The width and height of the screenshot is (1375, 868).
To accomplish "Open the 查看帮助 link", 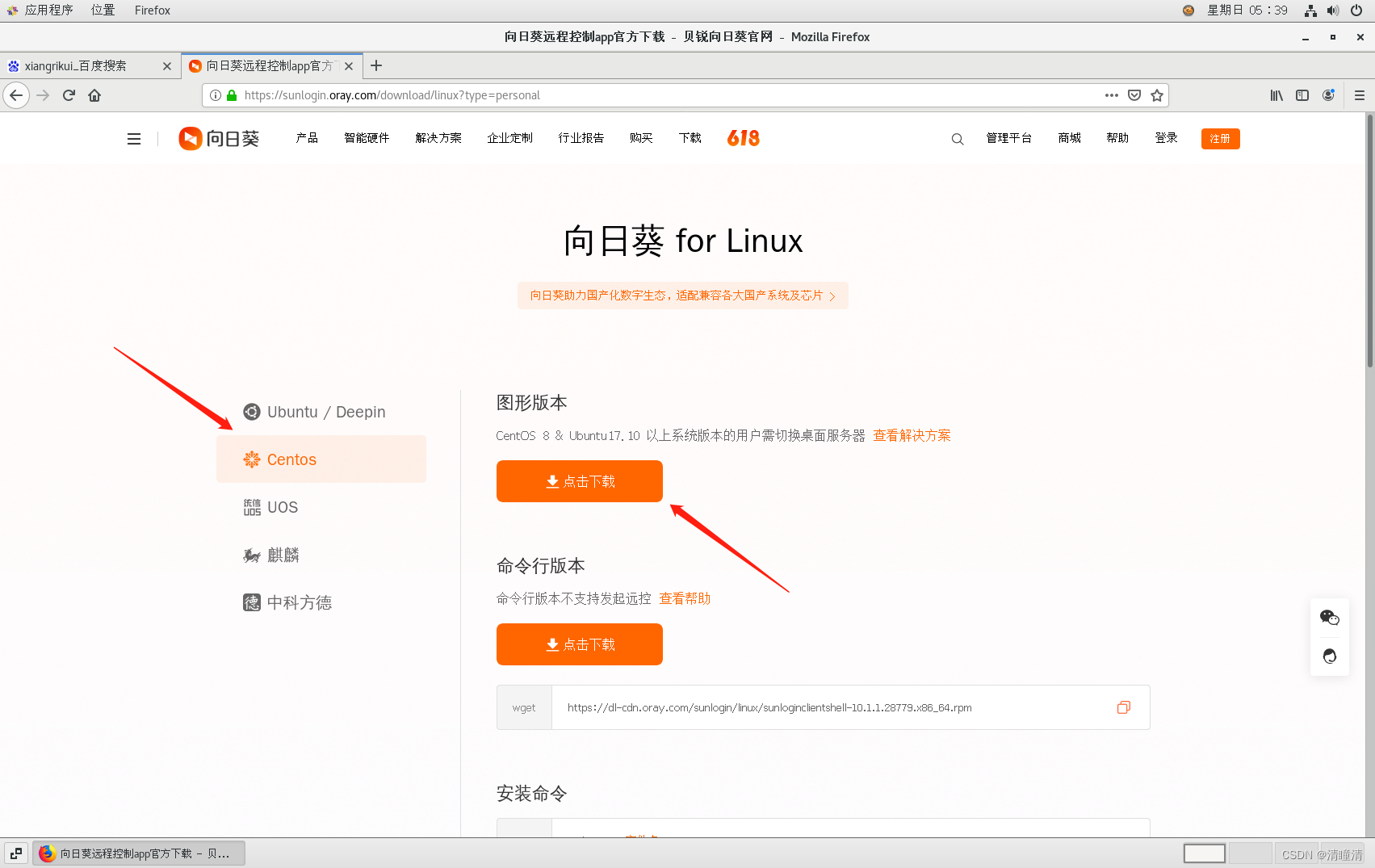I will click(x=685, y=598).
